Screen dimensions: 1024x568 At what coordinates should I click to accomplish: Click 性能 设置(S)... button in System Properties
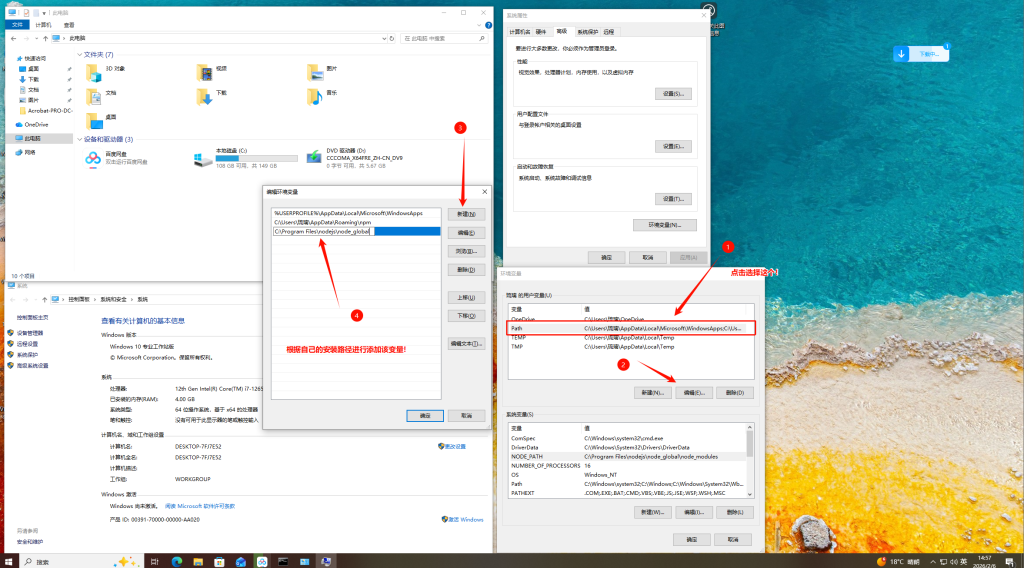673,94
